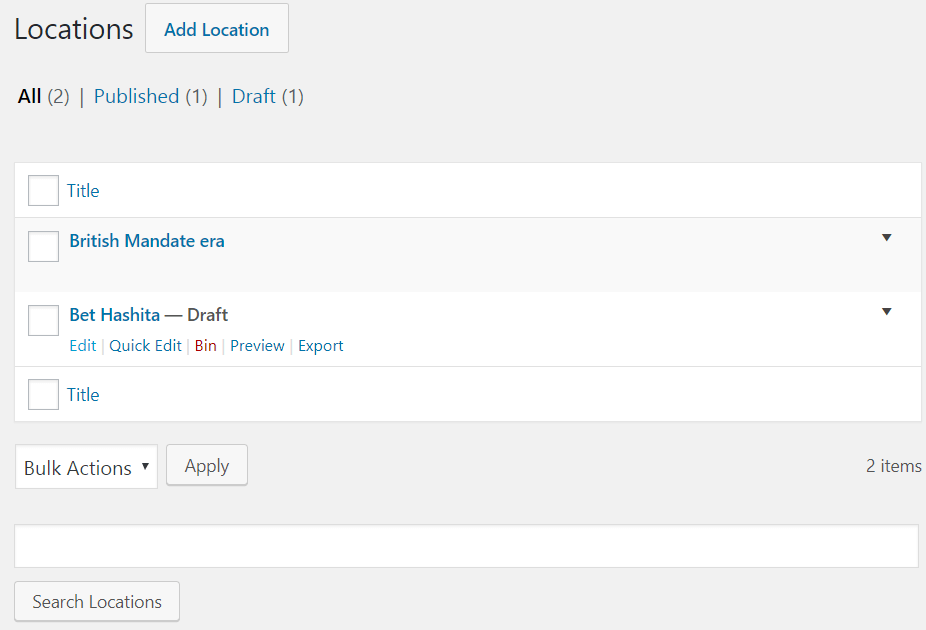Show All locations filter
Screen dimensions: 926x630
pos(30,97)
